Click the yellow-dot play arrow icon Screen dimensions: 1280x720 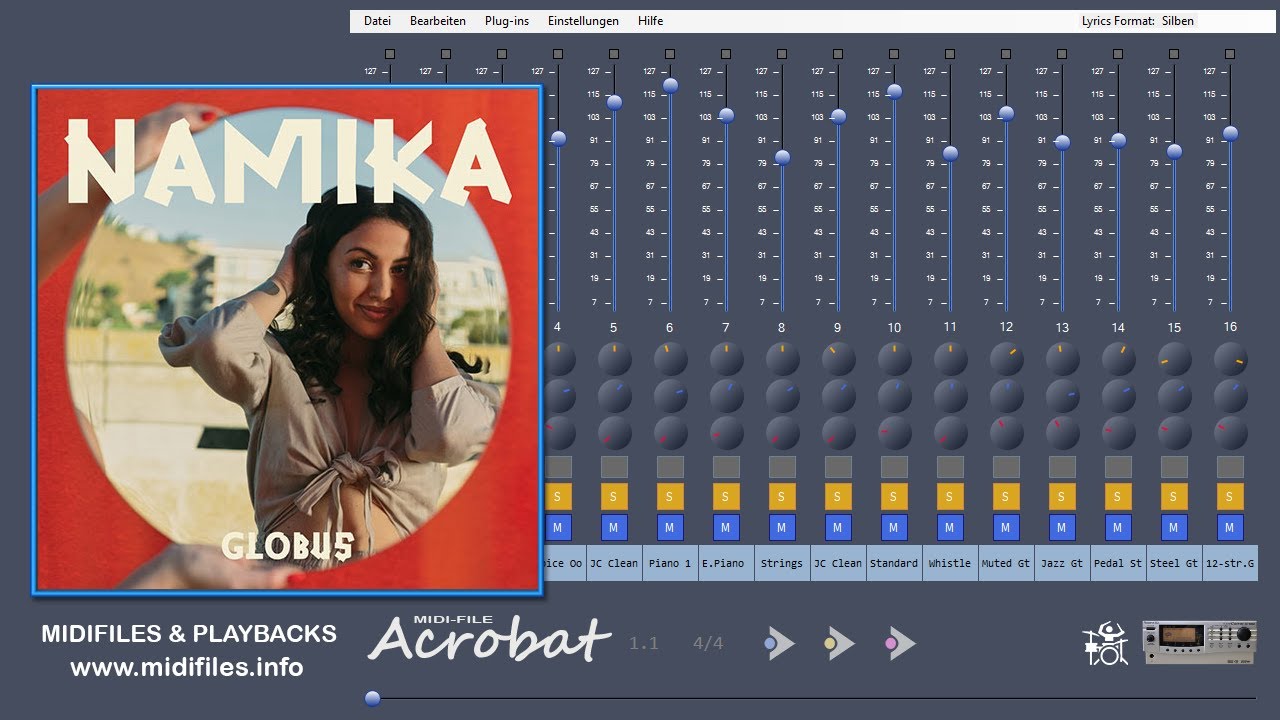(x=839, y=643)
